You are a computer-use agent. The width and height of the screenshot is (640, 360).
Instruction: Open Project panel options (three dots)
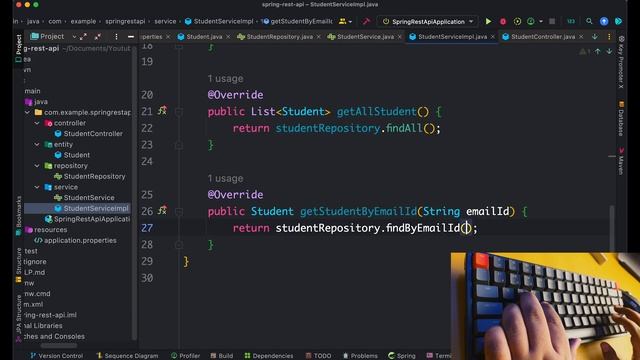116,37
